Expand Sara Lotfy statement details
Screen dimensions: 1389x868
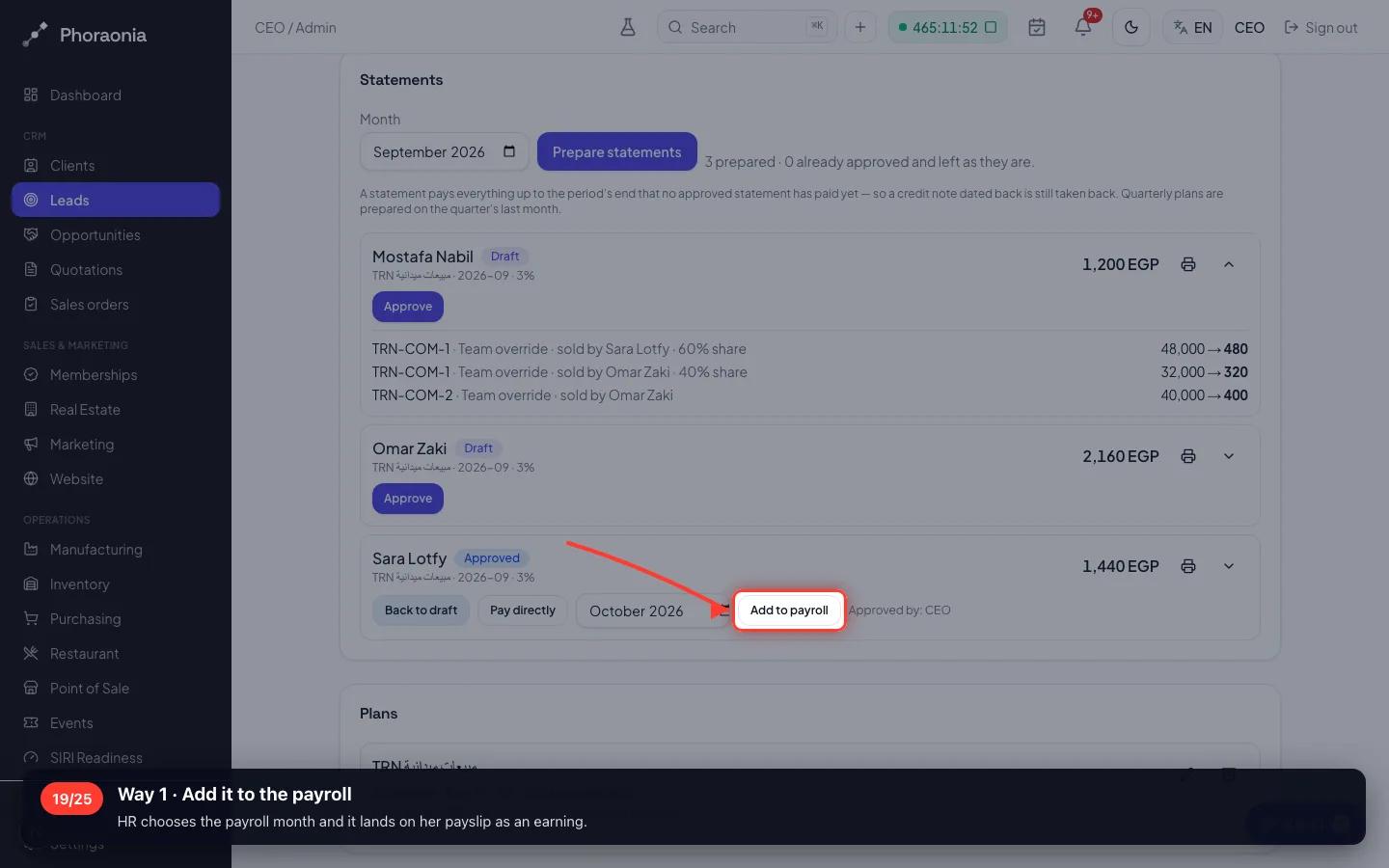1229,566
